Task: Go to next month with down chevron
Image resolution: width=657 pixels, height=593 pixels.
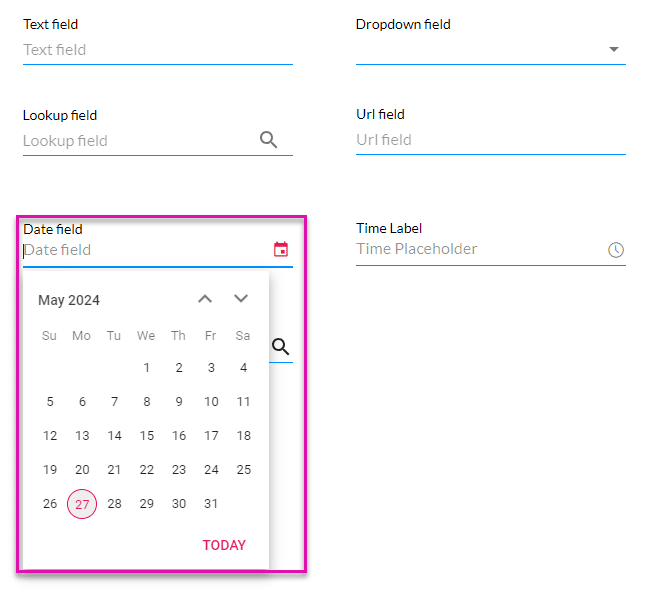Action: coord(241,299)
